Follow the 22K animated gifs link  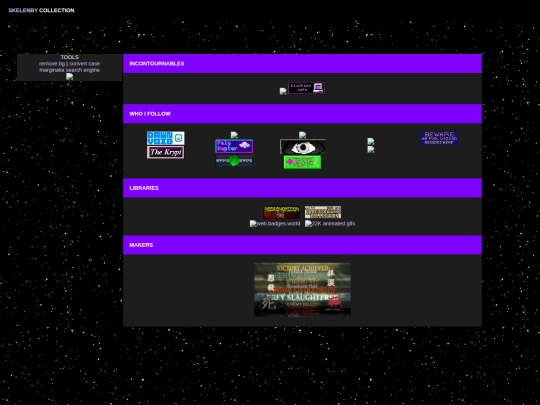click(x=330, y=224)
